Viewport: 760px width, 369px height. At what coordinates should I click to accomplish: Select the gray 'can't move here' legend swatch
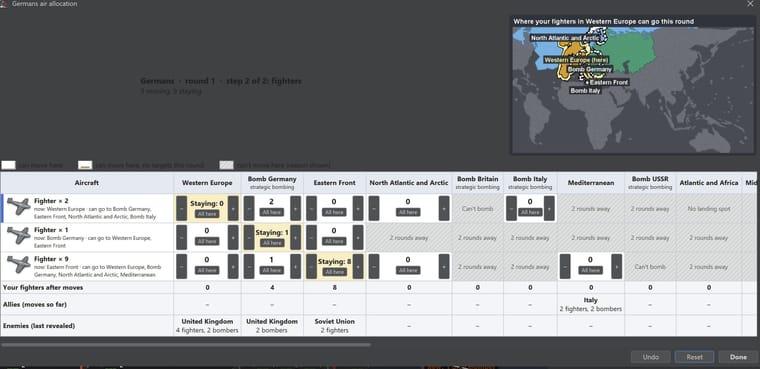point(226,165)
